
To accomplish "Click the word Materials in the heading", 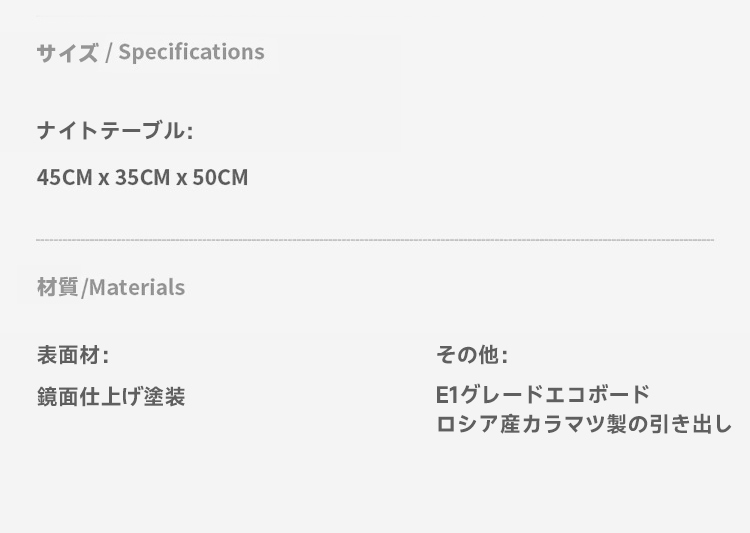I will click(x=137, y=288).
